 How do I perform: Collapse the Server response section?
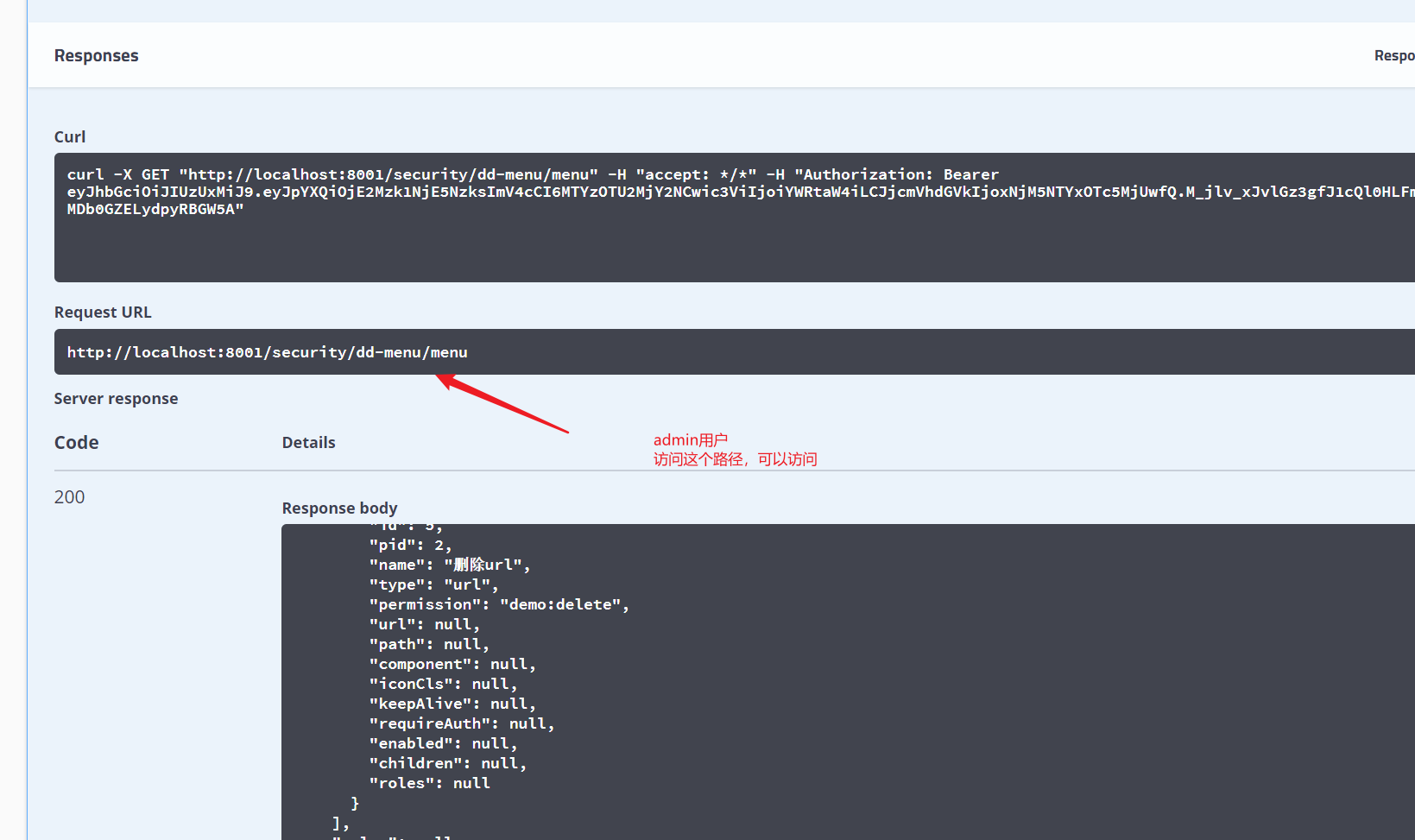pyautogui.click(x=116, y=398)
